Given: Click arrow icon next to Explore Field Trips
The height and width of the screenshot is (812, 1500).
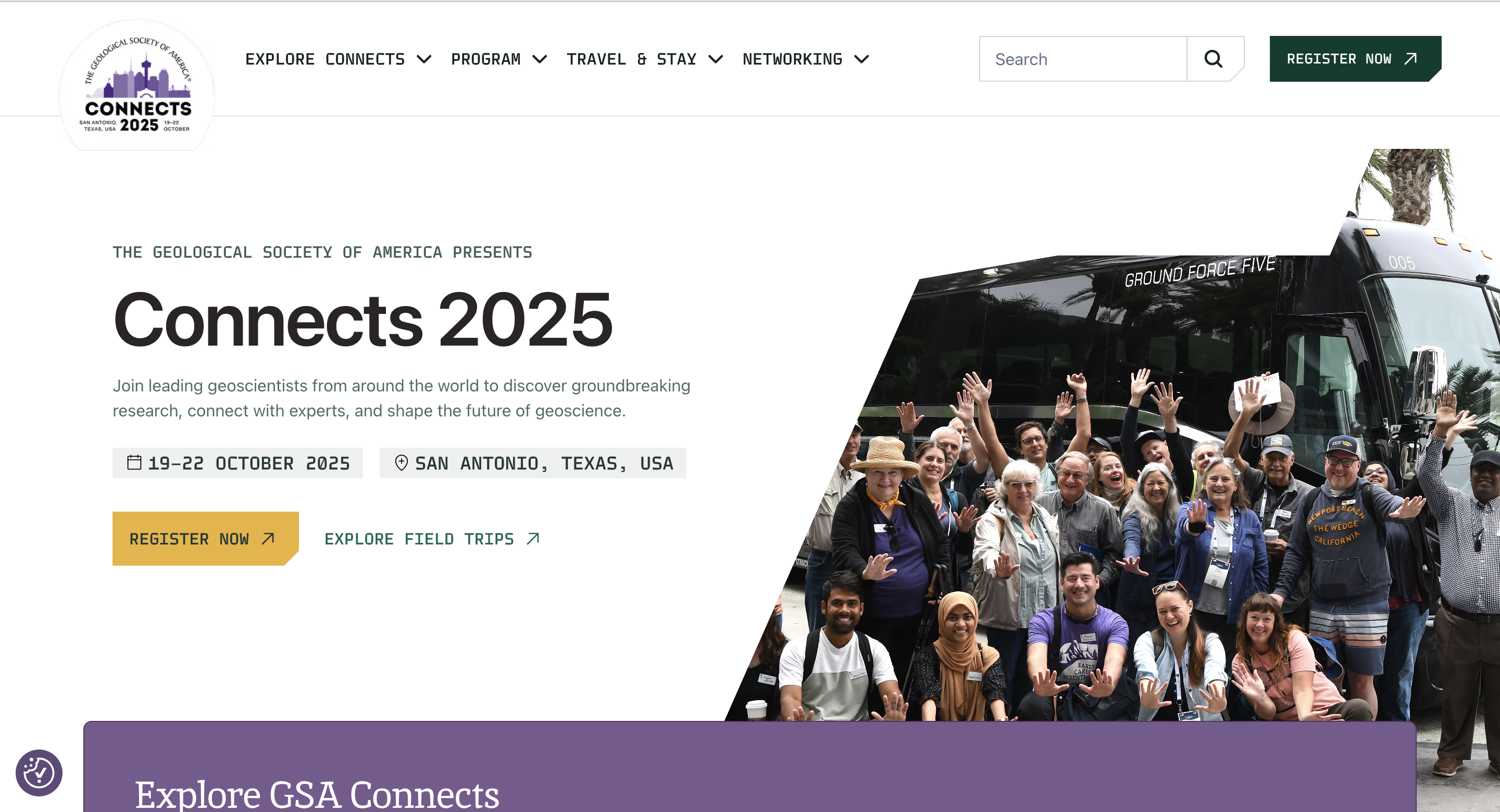Looking at the screenshot, I should coord(533,538).
